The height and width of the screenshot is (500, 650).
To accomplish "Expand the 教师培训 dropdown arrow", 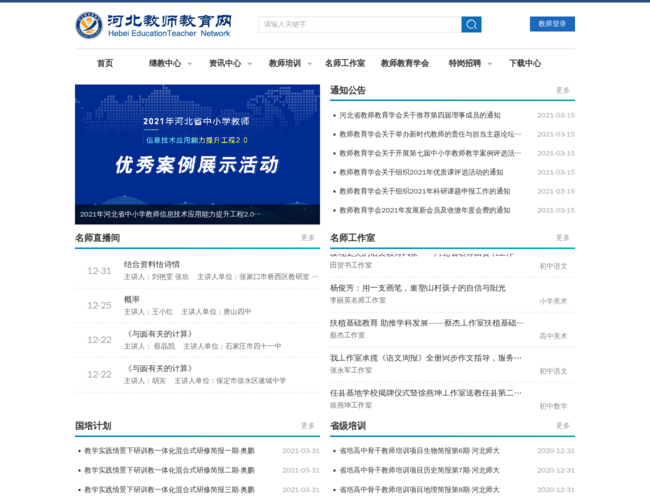I will pyautogui.click(x=310, y=64).
